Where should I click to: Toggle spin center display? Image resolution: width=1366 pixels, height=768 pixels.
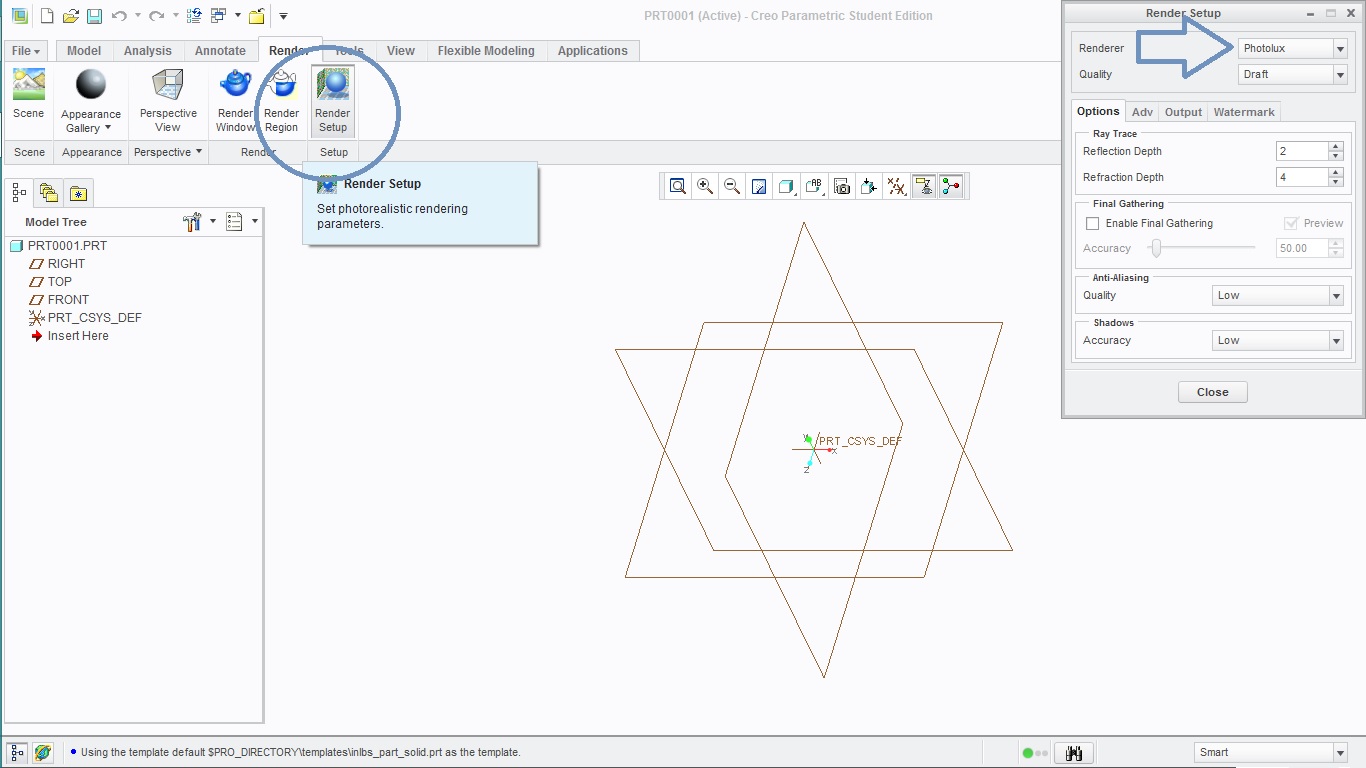951,186
